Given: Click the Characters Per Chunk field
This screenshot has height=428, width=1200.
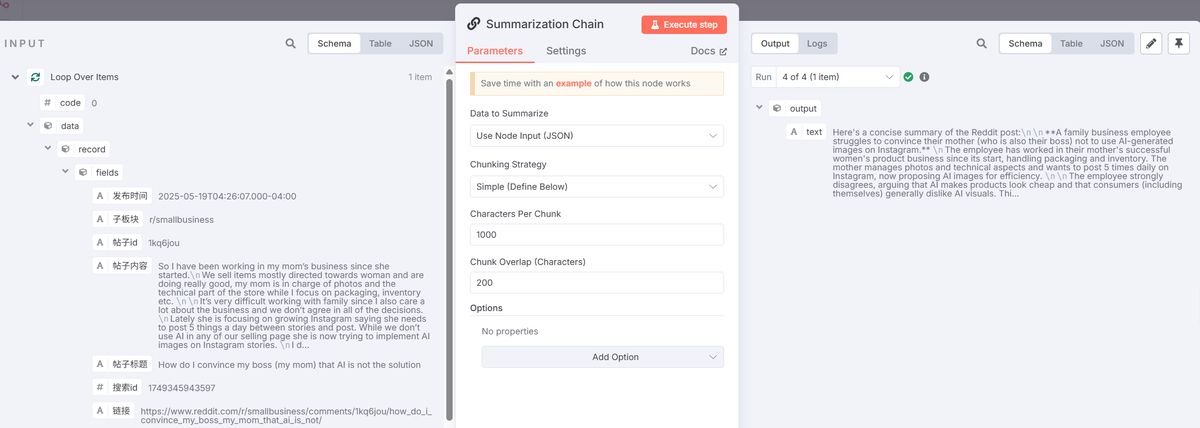Looking at the screenshot, I should 597,234.
